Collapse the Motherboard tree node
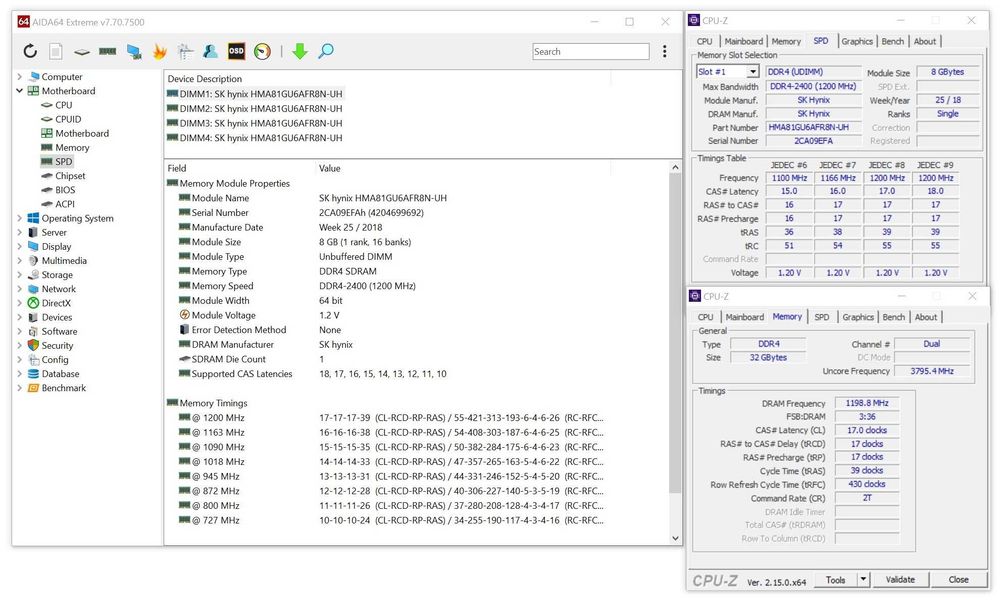1000x603 pixels. [20, 91]
